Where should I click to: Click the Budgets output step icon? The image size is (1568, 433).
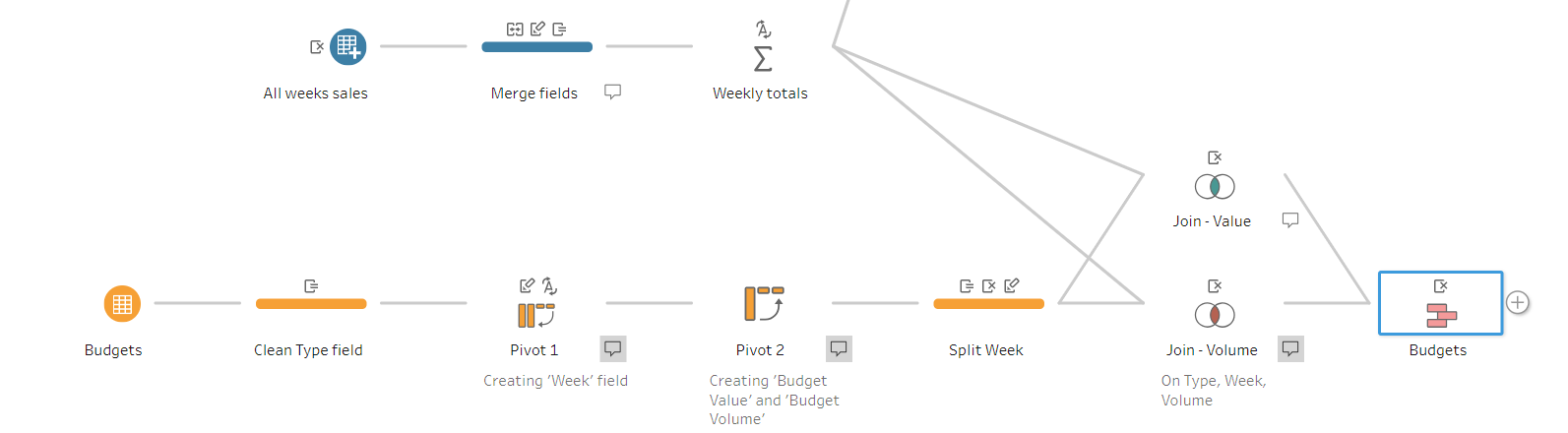point(1441,315)
